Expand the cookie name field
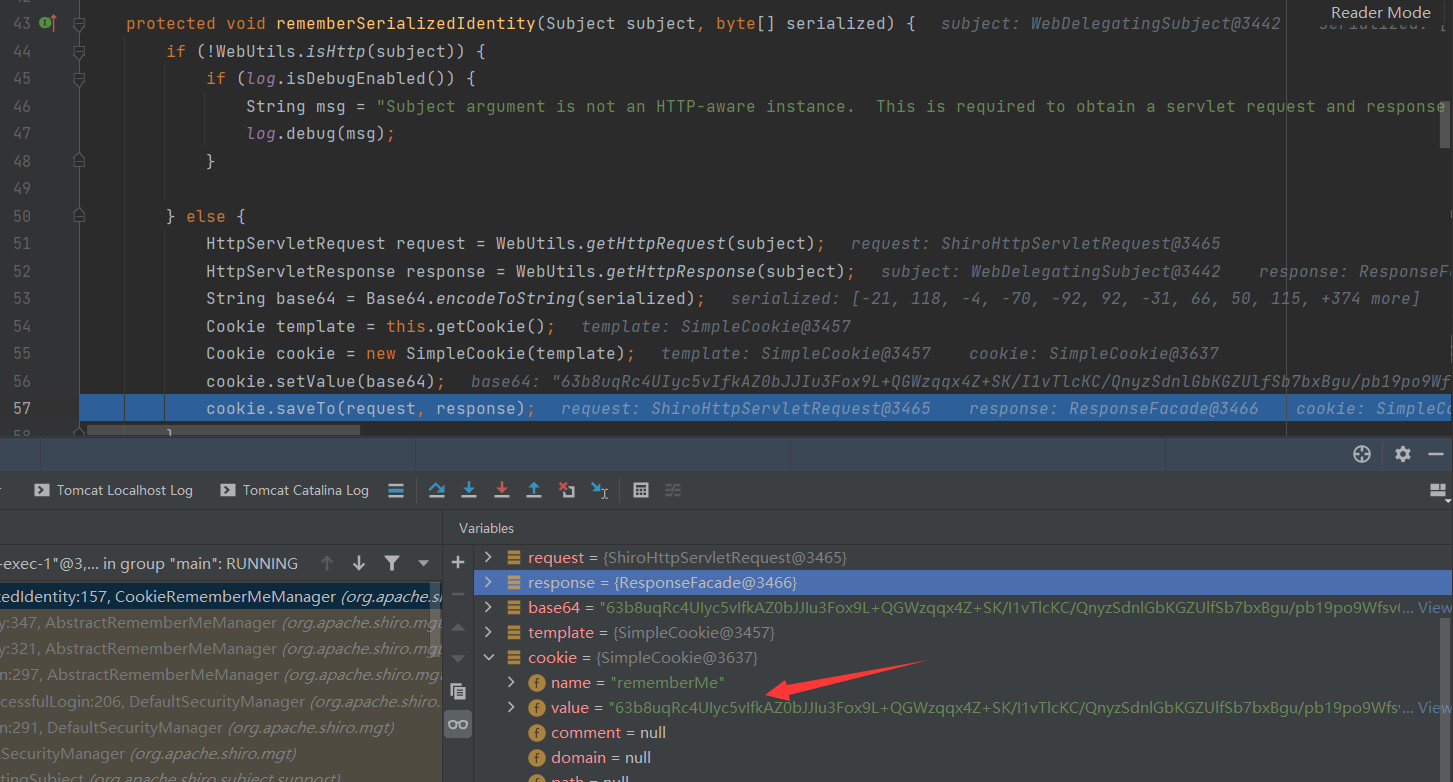 (x=511, y=682)
